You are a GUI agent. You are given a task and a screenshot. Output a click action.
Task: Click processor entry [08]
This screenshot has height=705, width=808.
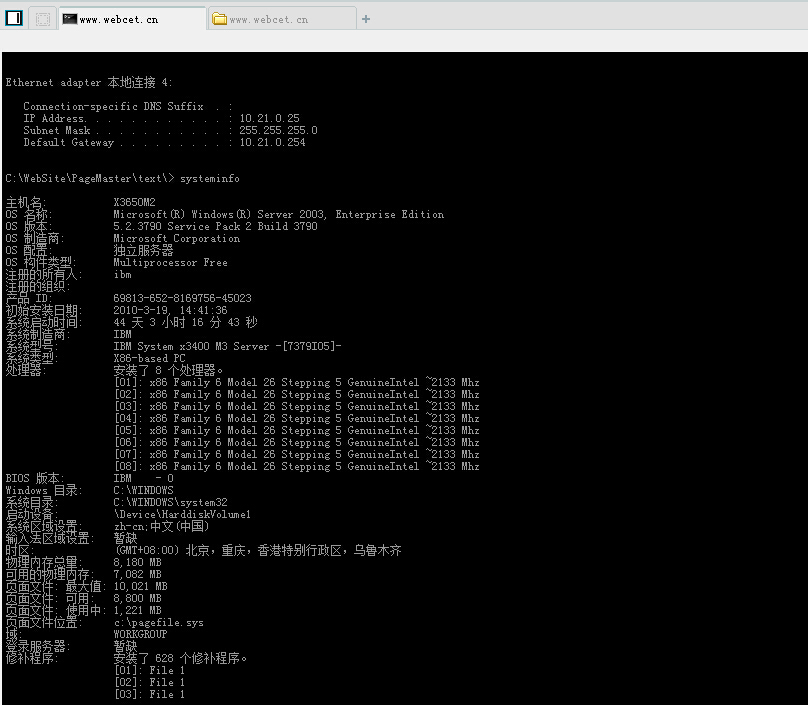point(296,466)
